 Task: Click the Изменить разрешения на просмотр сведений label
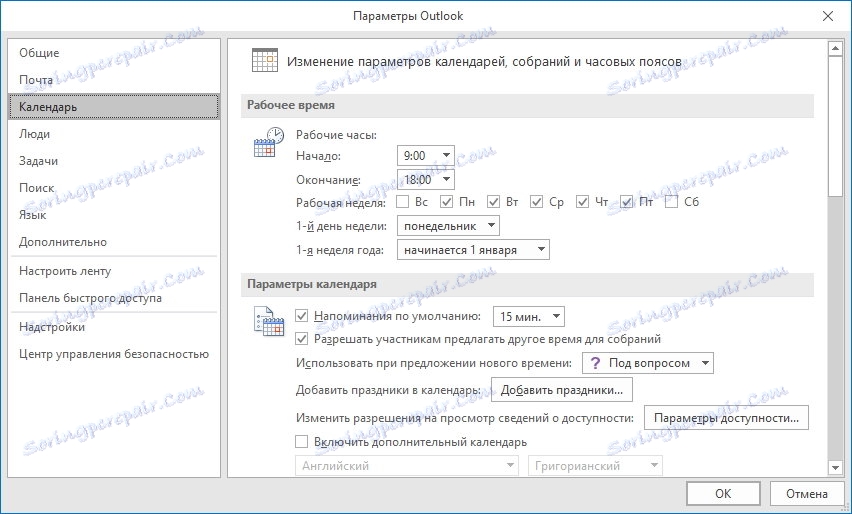tap(465, 418)
